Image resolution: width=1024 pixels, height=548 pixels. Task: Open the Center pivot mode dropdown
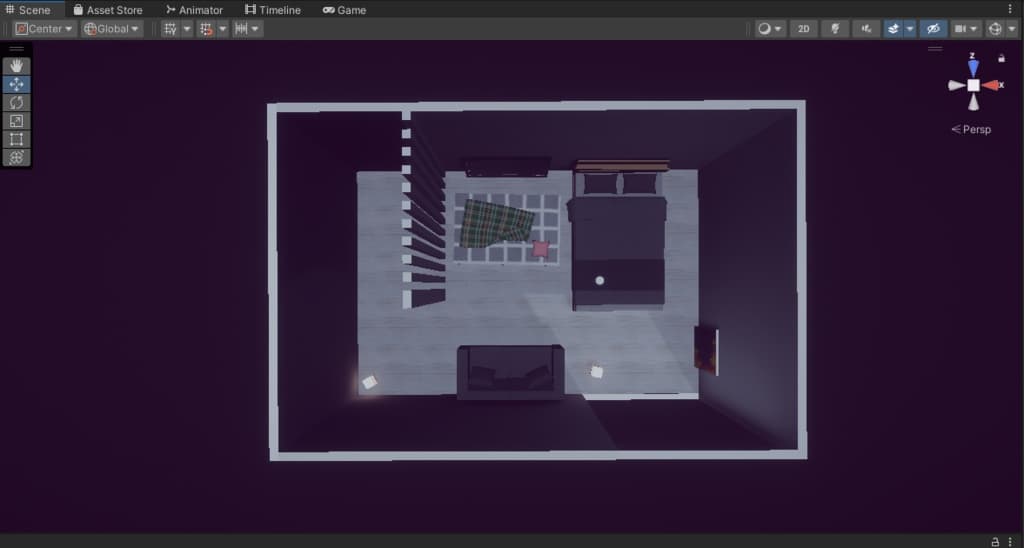tap(44, 29)
